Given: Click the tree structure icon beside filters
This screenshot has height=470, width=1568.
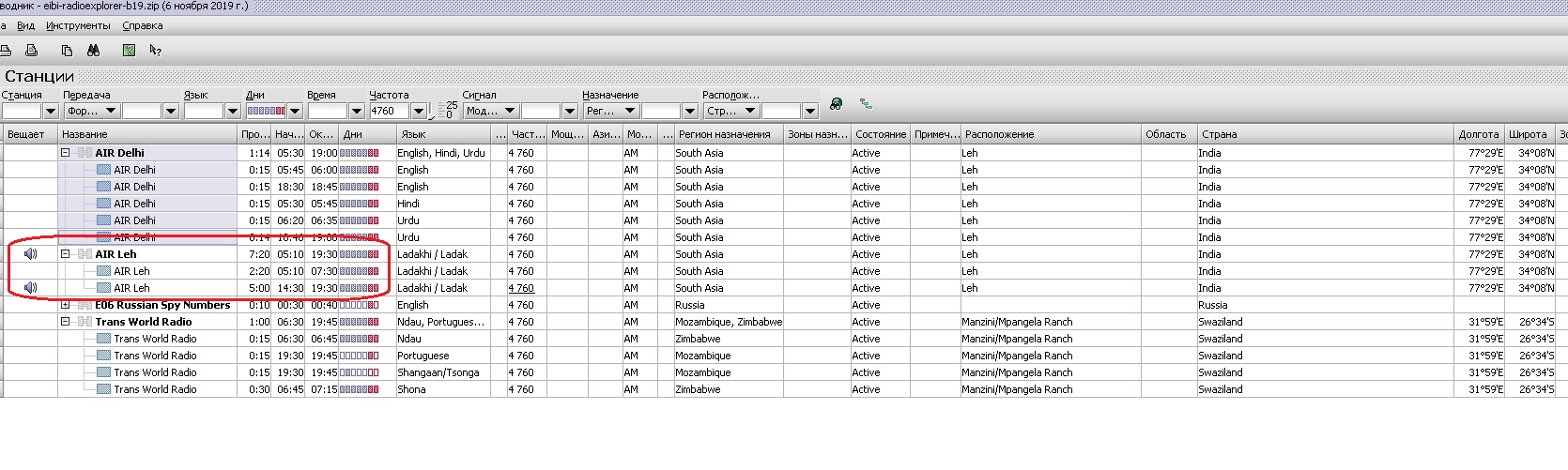Looking at the screenshot, I should pos(866,104).
